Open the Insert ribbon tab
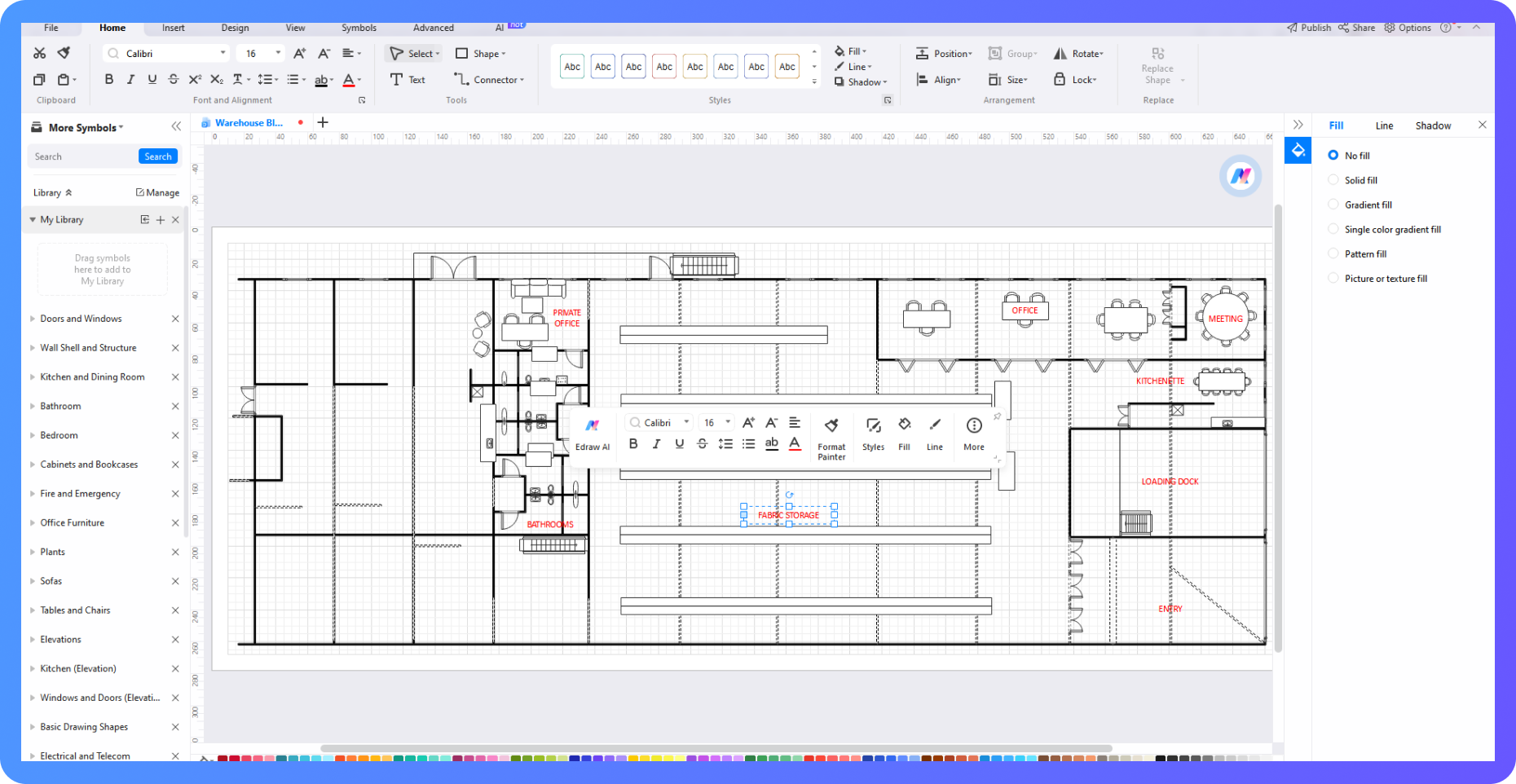 point(173,28)
